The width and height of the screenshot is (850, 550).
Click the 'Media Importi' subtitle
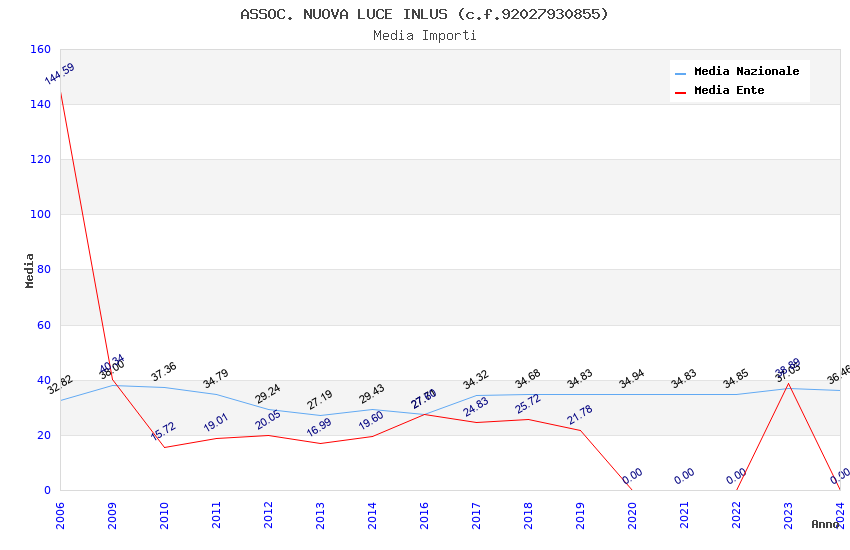click(424, 35)
